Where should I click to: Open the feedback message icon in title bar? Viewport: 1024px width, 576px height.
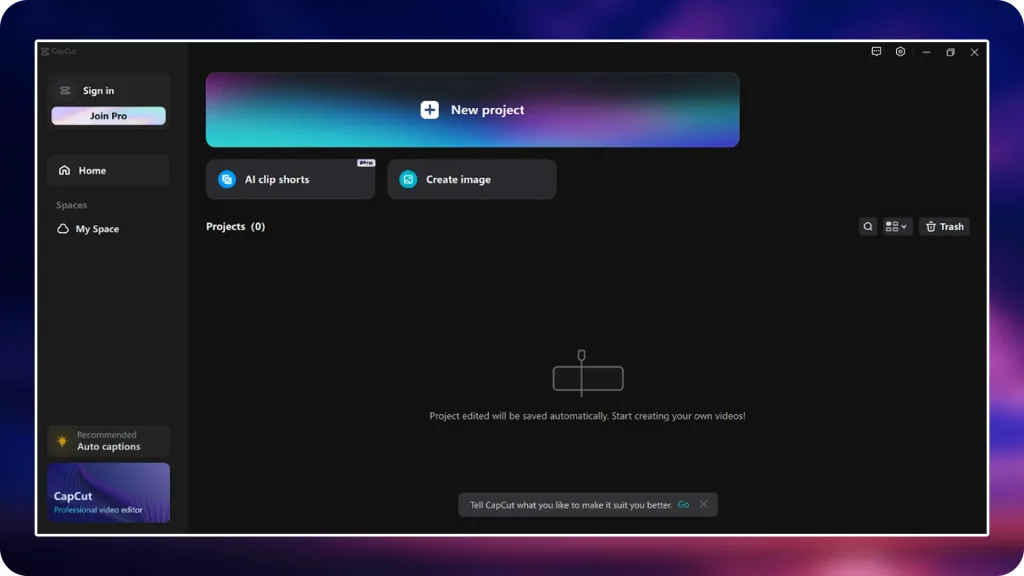click(x=876, y=52)
